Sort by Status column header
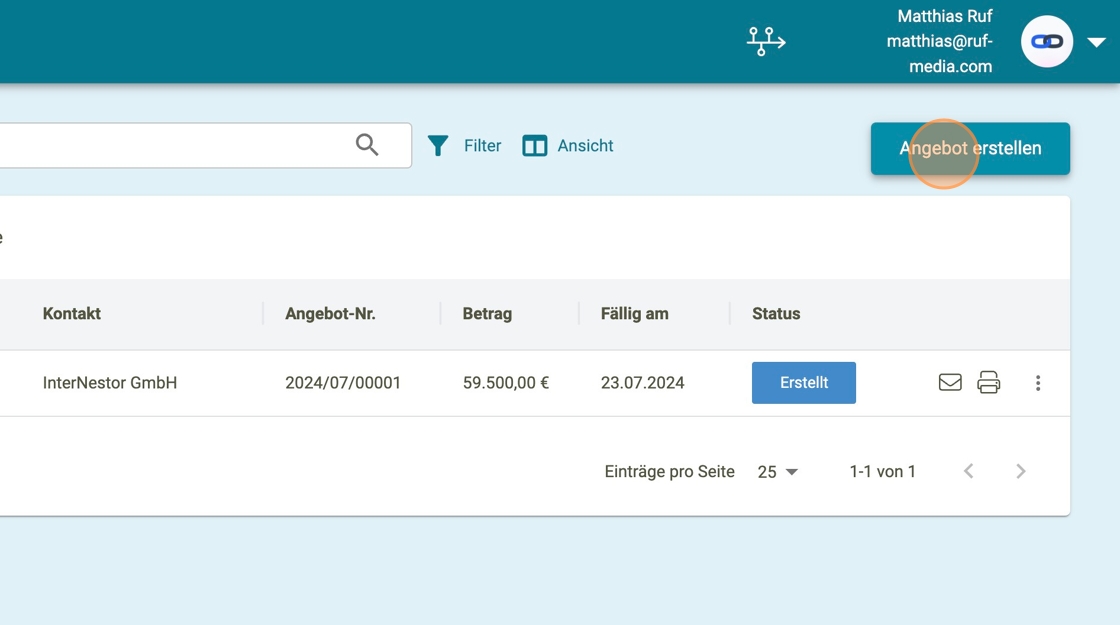 click(x=776, y=314)
